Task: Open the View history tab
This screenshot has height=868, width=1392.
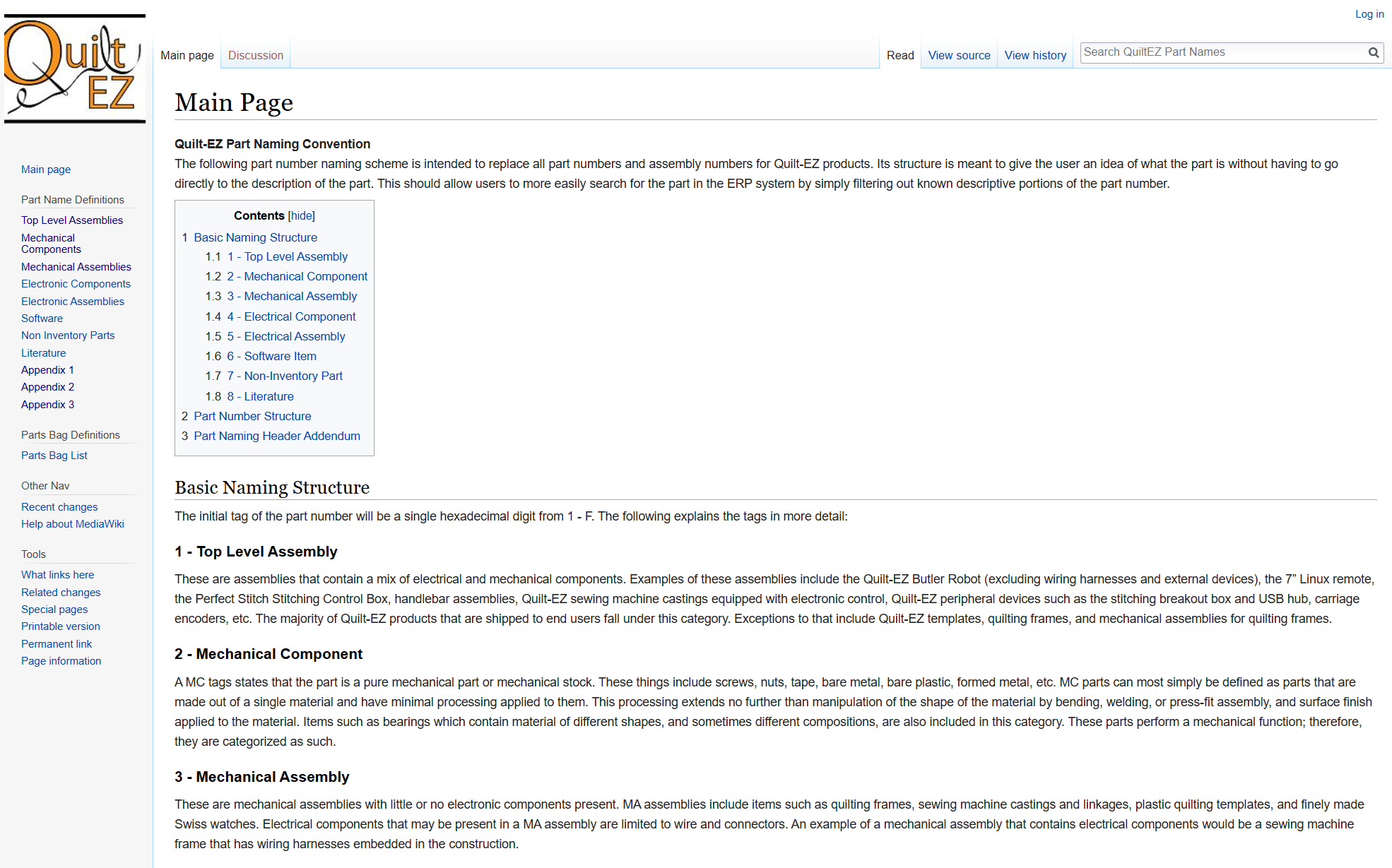Action: pos(1035,55)
